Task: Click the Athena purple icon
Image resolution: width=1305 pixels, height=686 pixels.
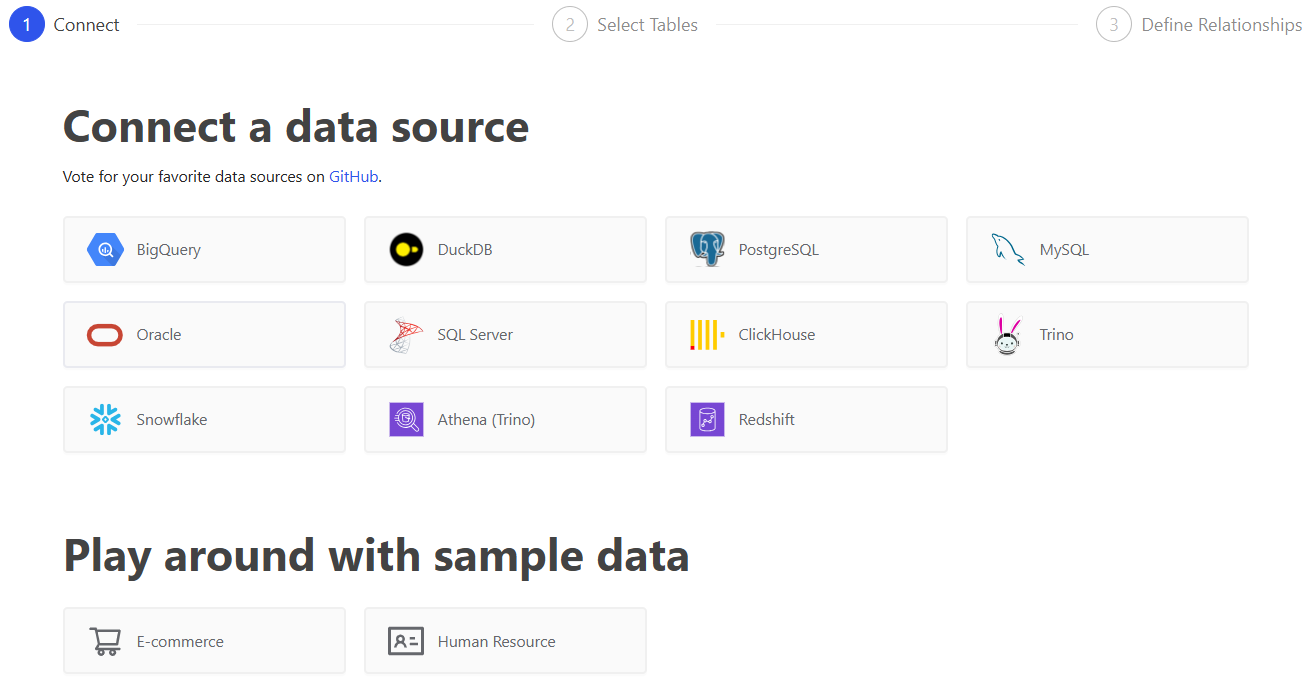Action: coord(406,420)
